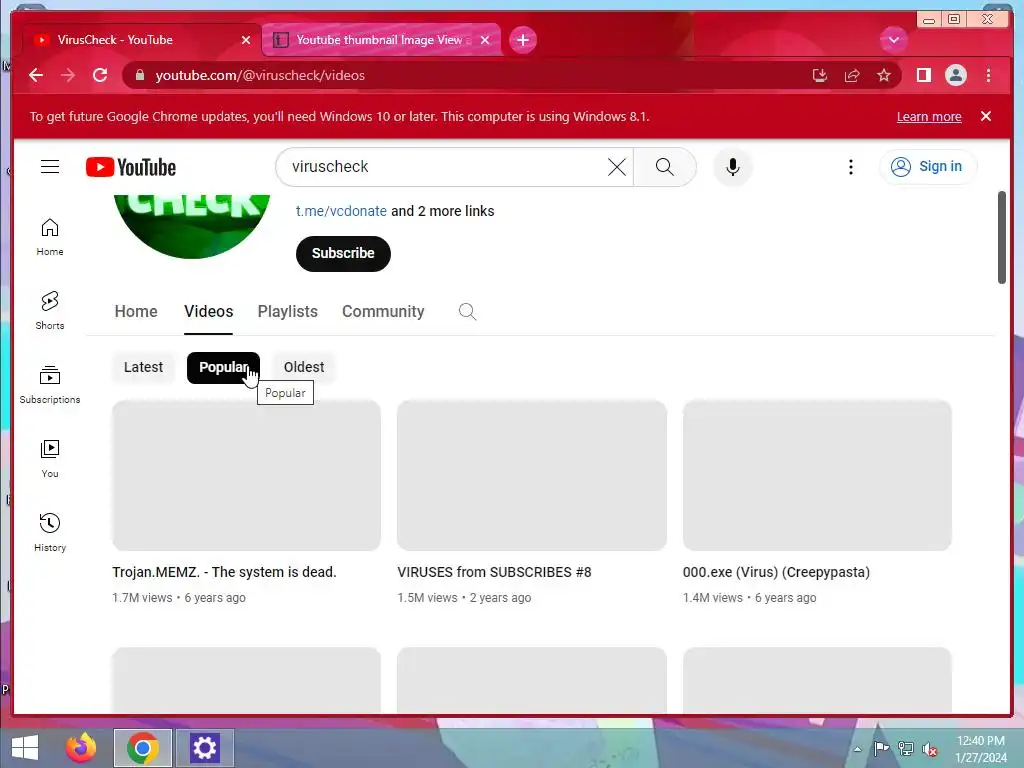
Task: Sort videos by Latest
Action: click(143, 367)
